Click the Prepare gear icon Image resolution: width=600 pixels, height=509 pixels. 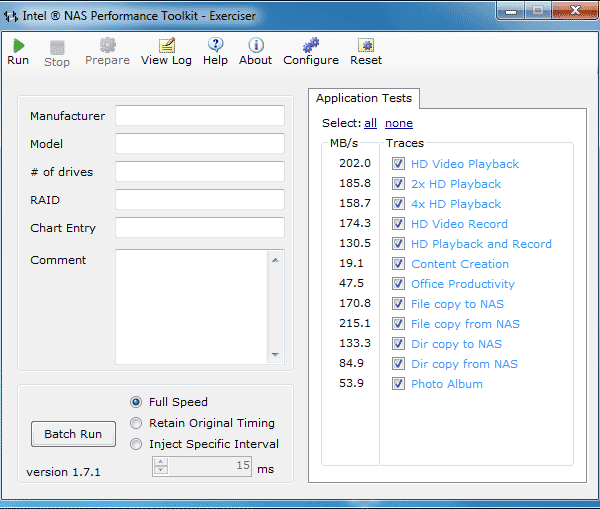[108, 45]
